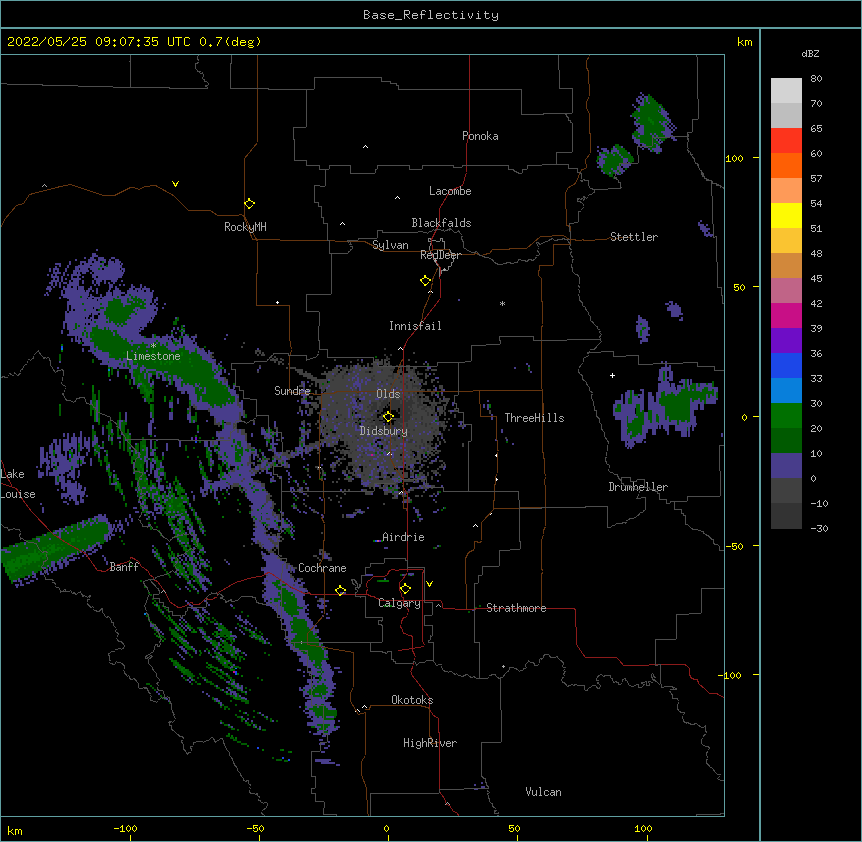Click the Banff label
Image resolution: width=862 pixels, height=842 pixels.
[x=124, y=567]
